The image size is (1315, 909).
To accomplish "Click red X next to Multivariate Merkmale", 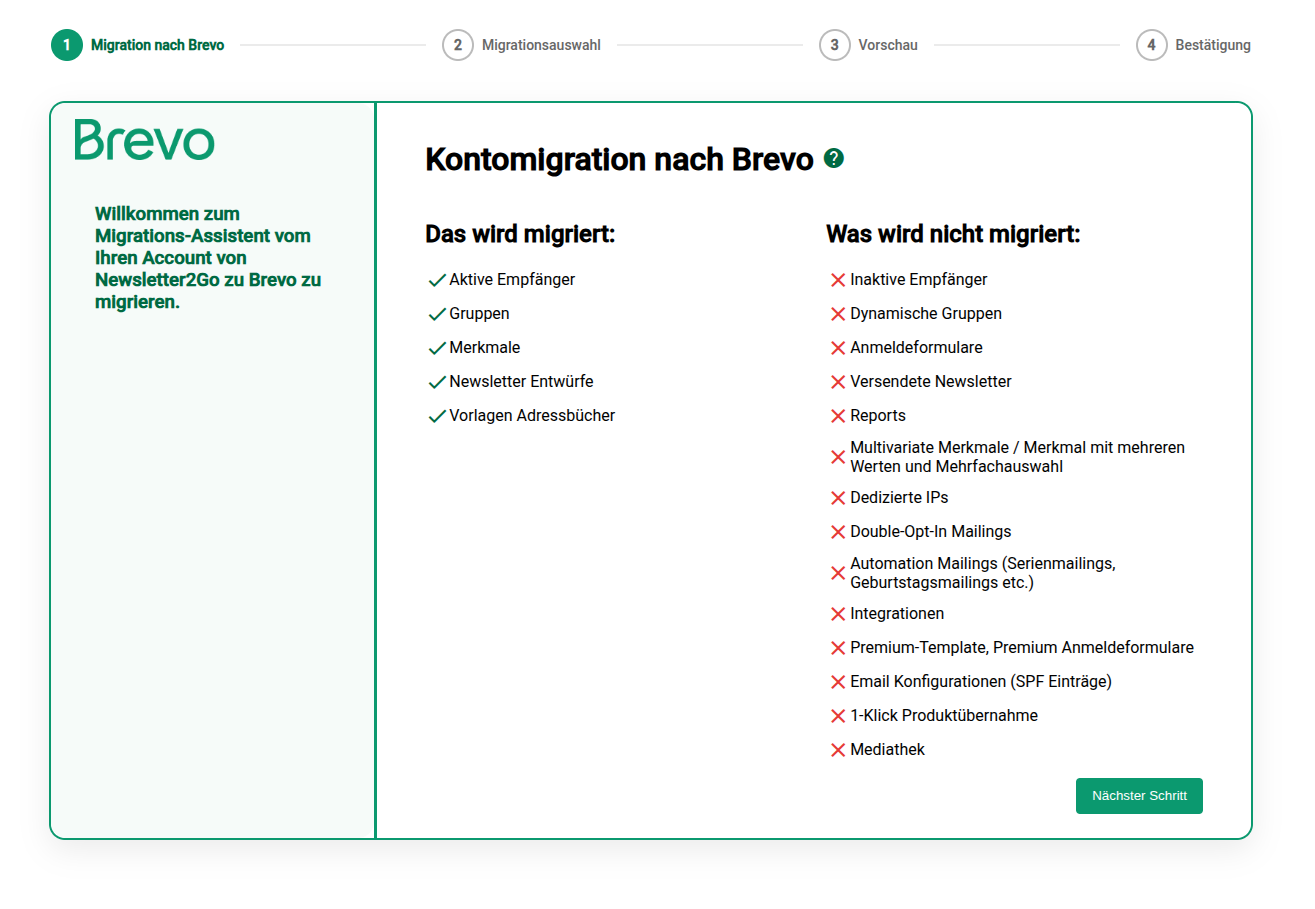I will (x=838, y=457).
